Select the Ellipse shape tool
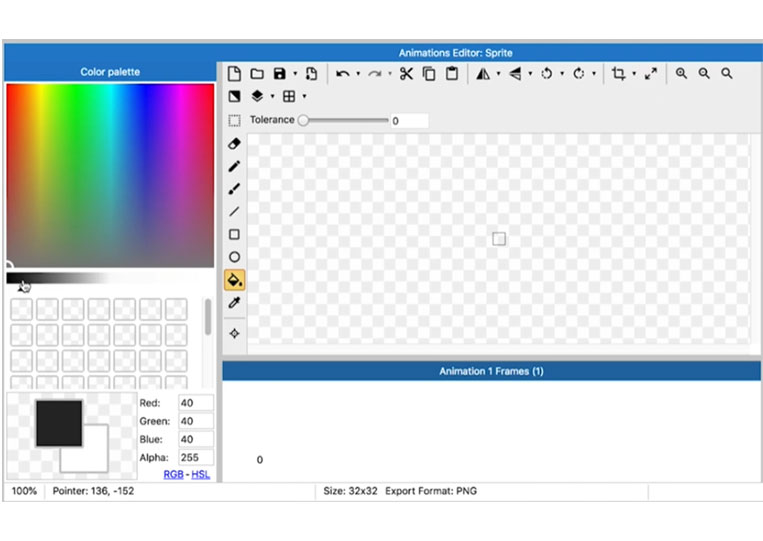 [x=234, y=257]
